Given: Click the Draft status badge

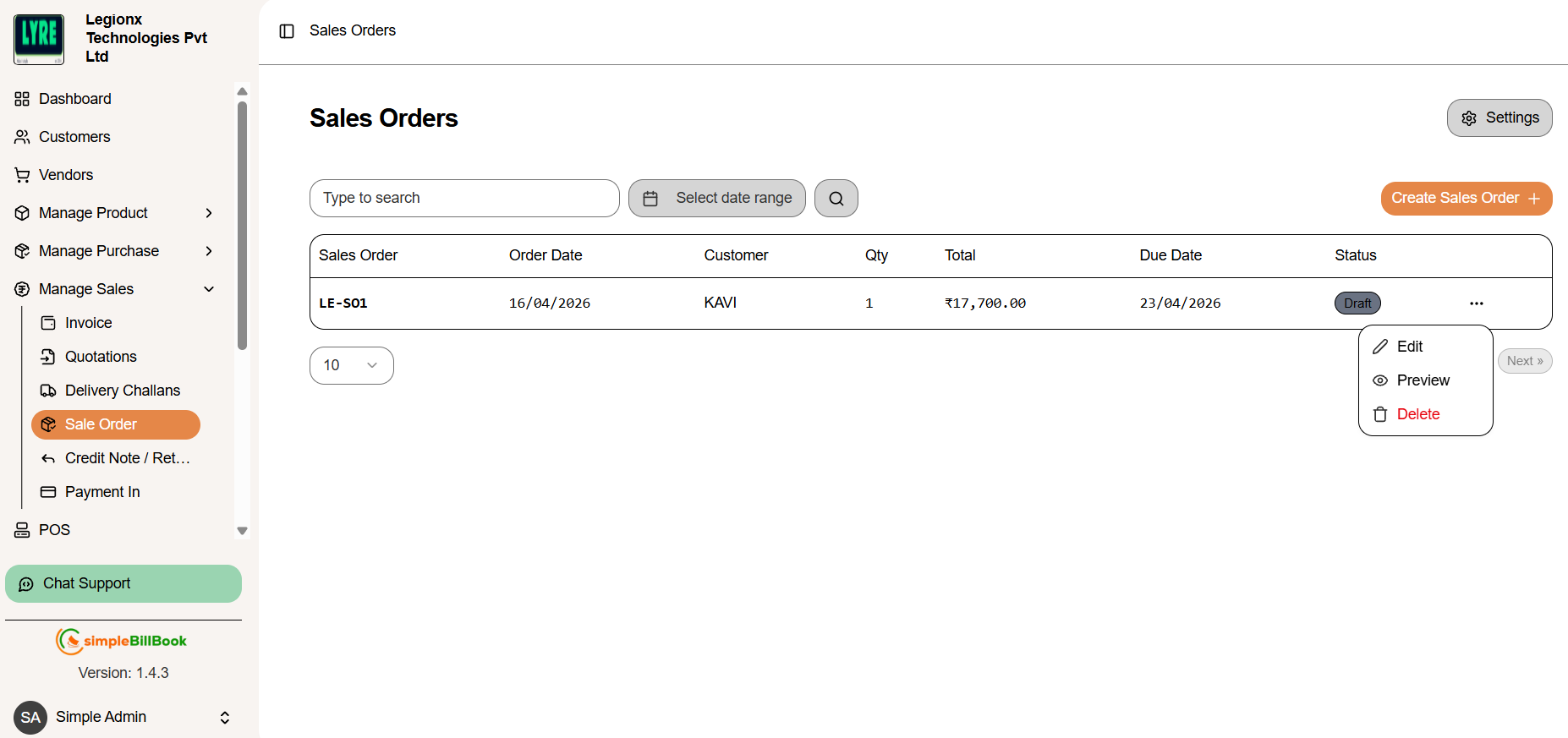Looking at the screenshot, I should (1357, 303).
